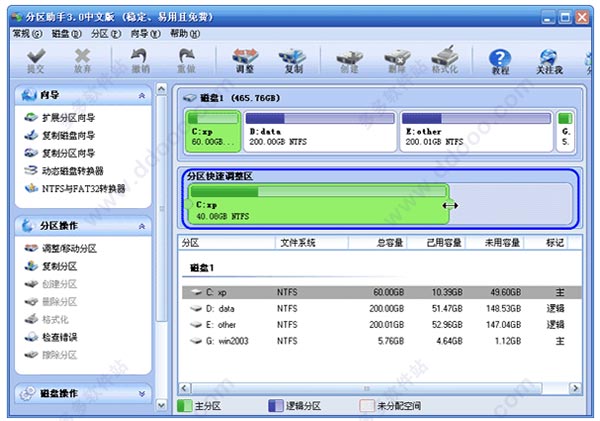Click the left resize handle of C:xp slider

(188, 204)
